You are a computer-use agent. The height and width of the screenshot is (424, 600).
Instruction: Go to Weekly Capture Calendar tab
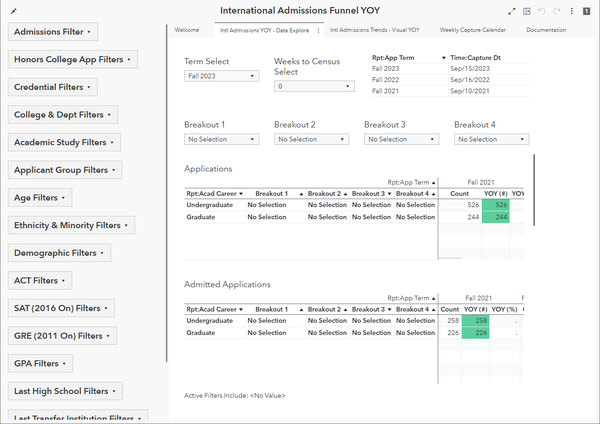pyautogui.click(x=473, y=30)
